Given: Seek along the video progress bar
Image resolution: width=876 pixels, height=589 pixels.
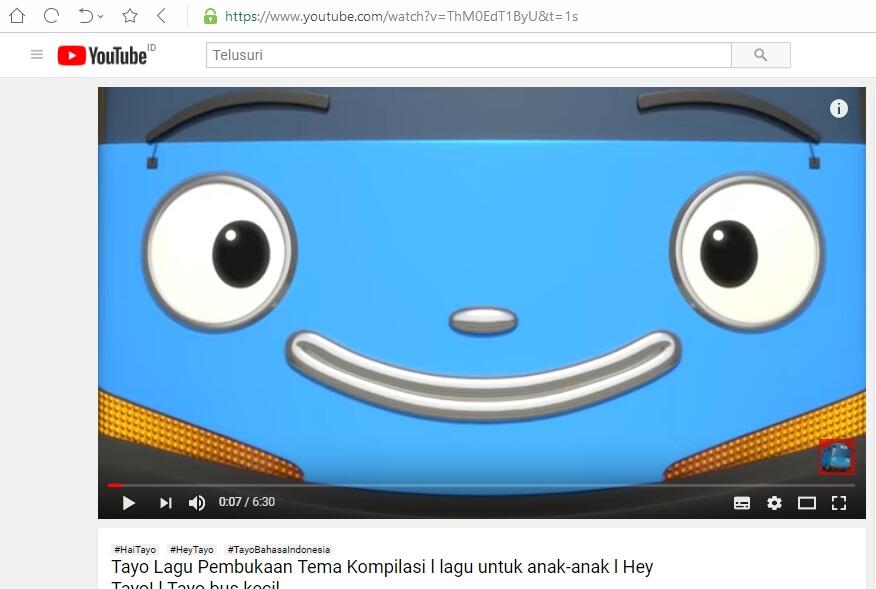Looking at the screenshot, I should click(x=482, y=485).
